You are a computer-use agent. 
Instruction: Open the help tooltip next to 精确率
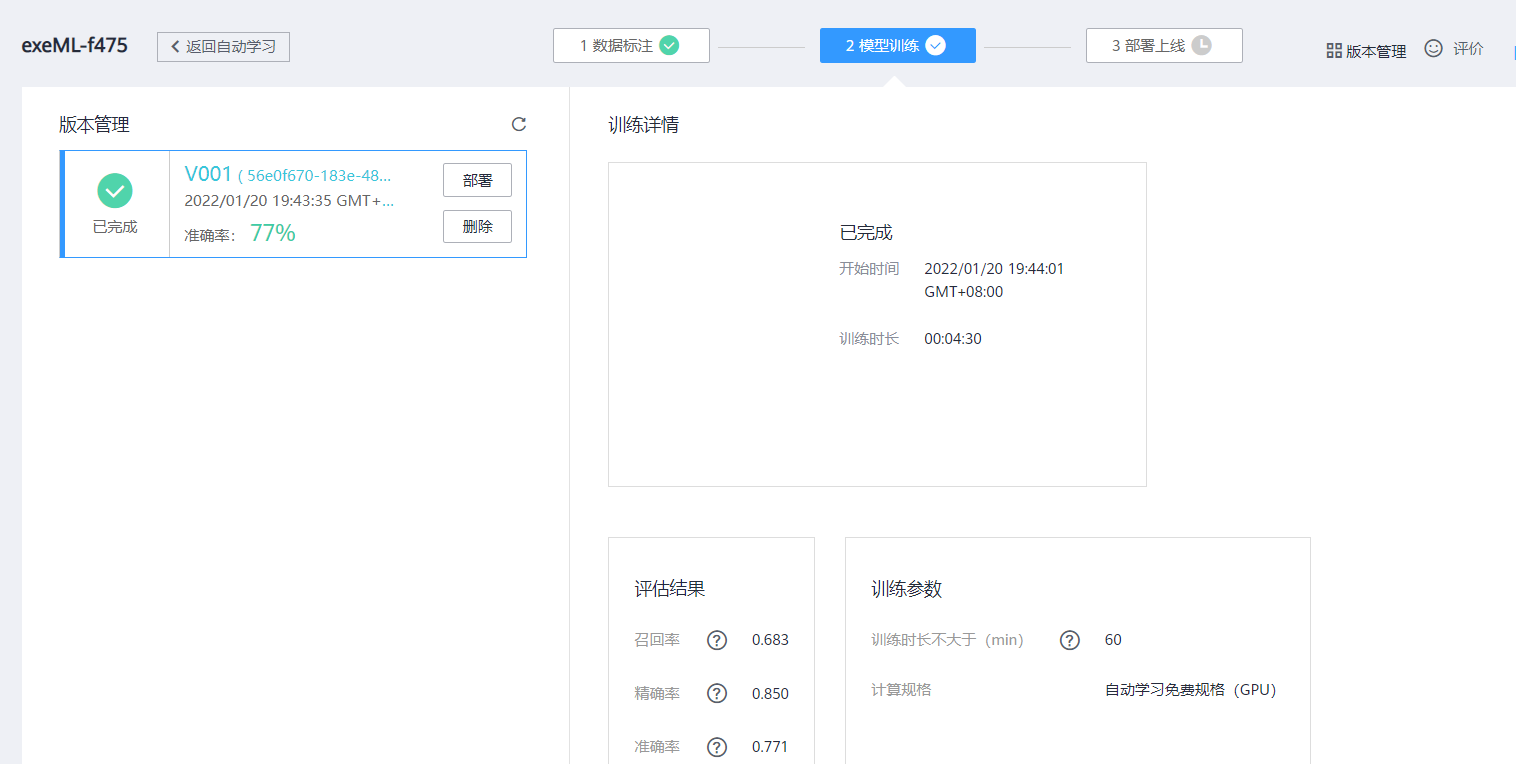tap(717, 693)
